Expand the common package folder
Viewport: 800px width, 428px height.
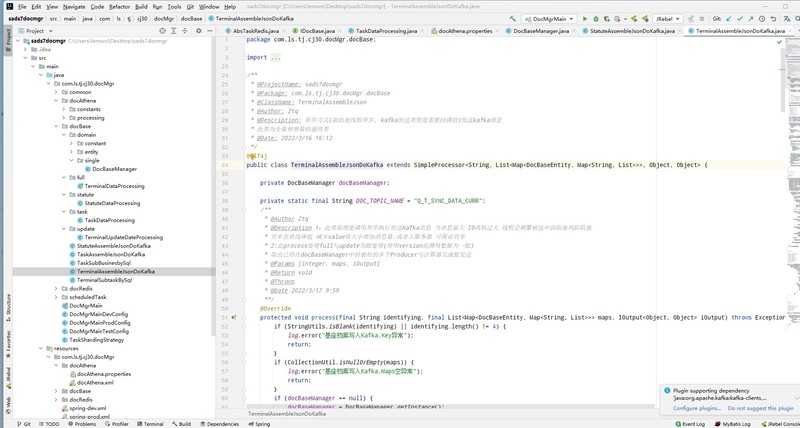56,92
